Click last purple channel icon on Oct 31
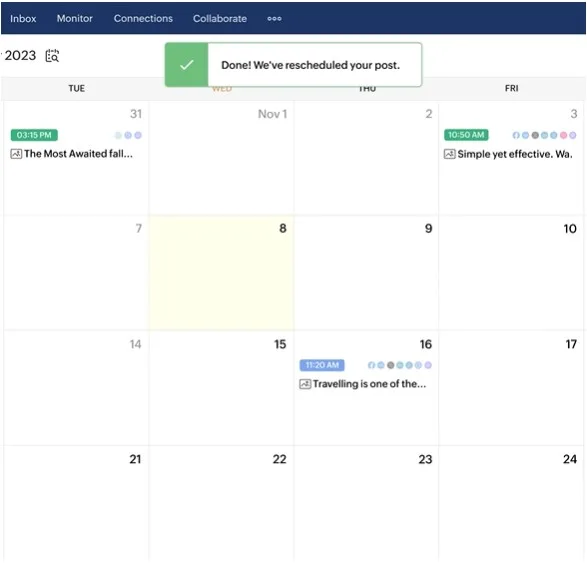 point(138,135)
